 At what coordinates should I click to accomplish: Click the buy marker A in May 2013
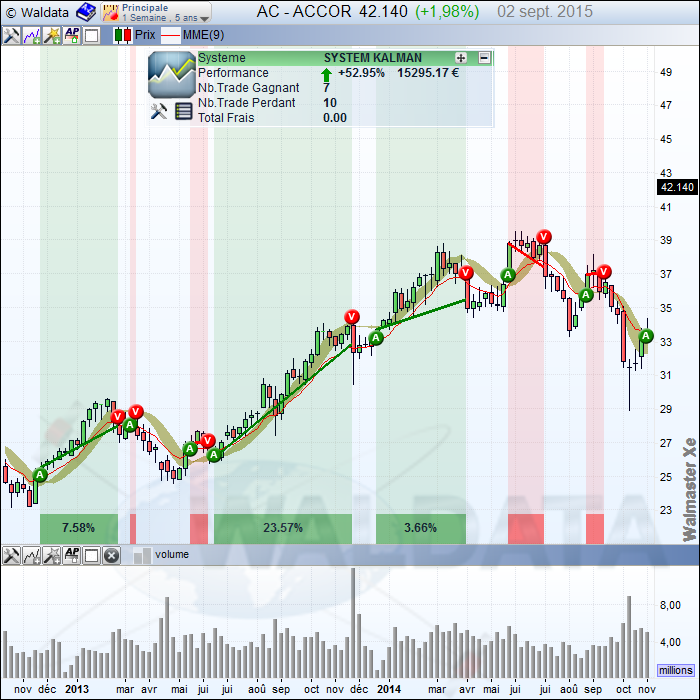point(190,449)
